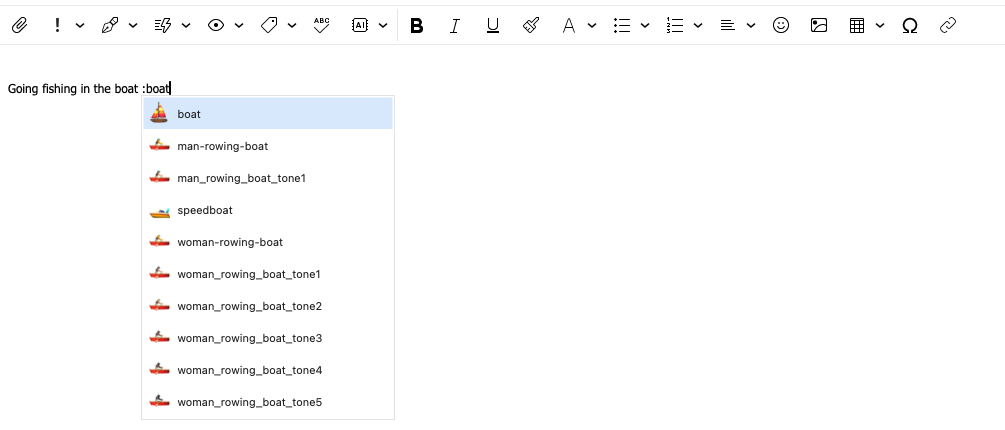
Task: Open the emoji picker smiley icon
Action: [x=781, y=26]
